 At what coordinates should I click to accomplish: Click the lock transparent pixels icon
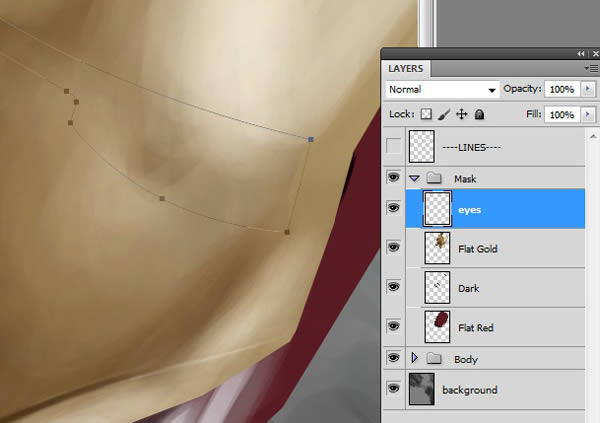(426, 114)
